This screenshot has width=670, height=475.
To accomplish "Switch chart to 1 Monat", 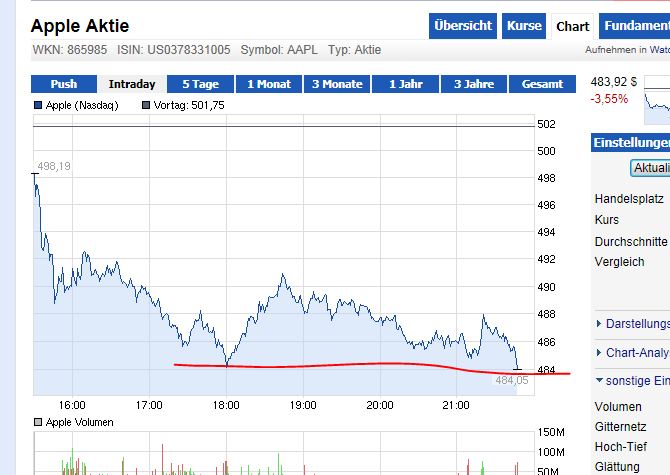I will (x=268, y=84).
